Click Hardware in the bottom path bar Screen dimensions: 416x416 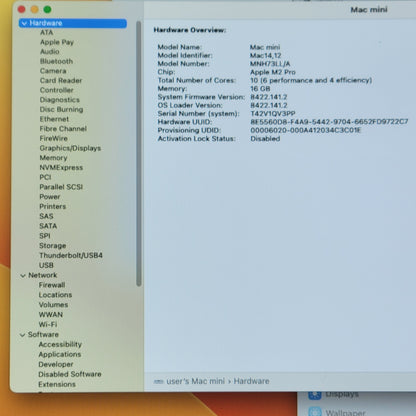pos(251,381)
